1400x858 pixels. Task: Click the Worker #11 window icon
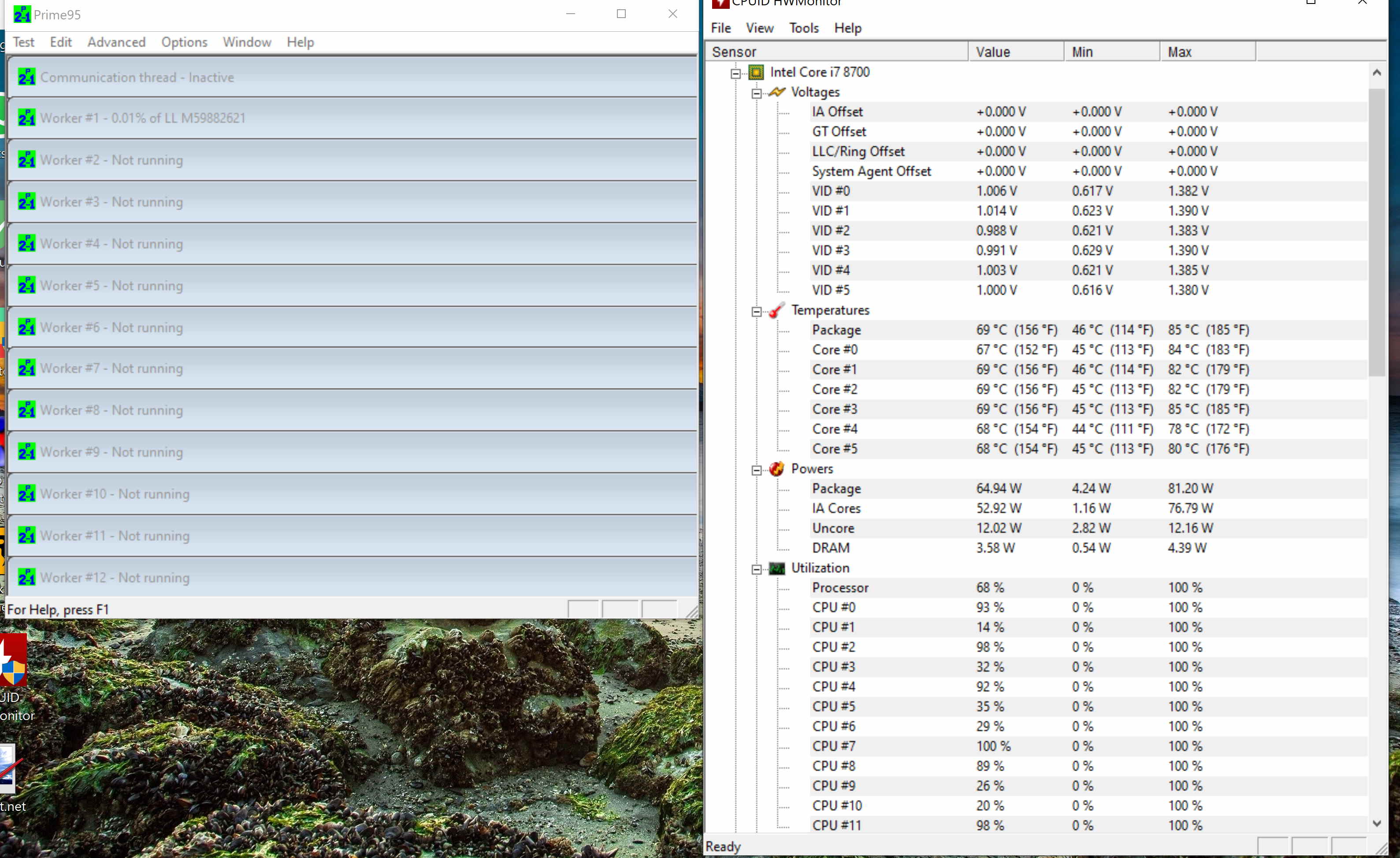27,536
